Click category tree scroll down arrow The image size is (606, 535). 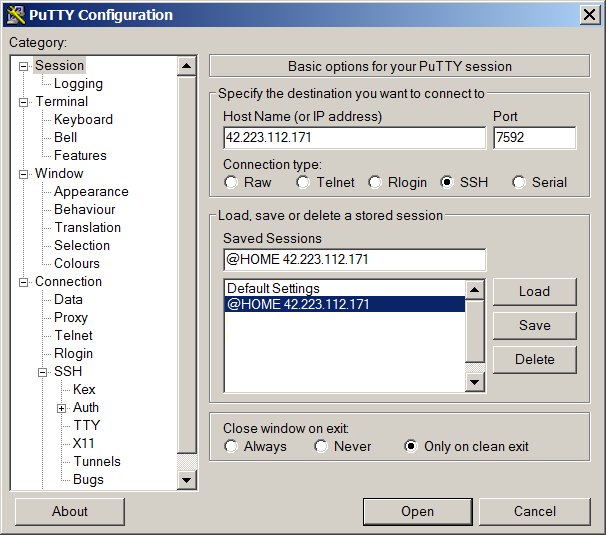(x=187, y=480)
